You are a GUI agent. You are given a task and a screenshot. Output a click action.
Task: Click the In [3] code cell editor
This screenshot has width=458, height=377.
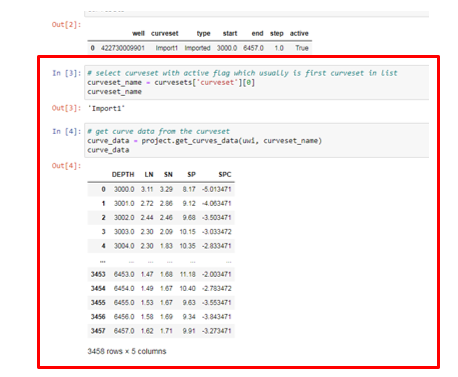(x=257, y=82)
